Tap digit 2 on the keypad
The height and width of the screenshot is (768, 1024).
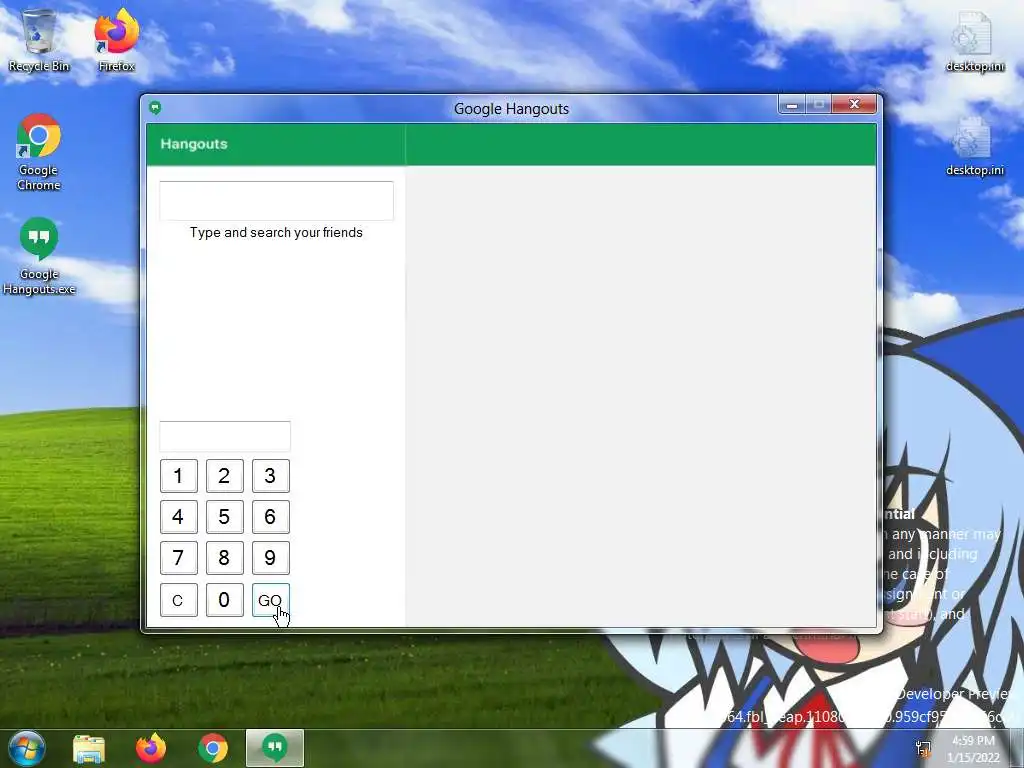pos(225,475)
